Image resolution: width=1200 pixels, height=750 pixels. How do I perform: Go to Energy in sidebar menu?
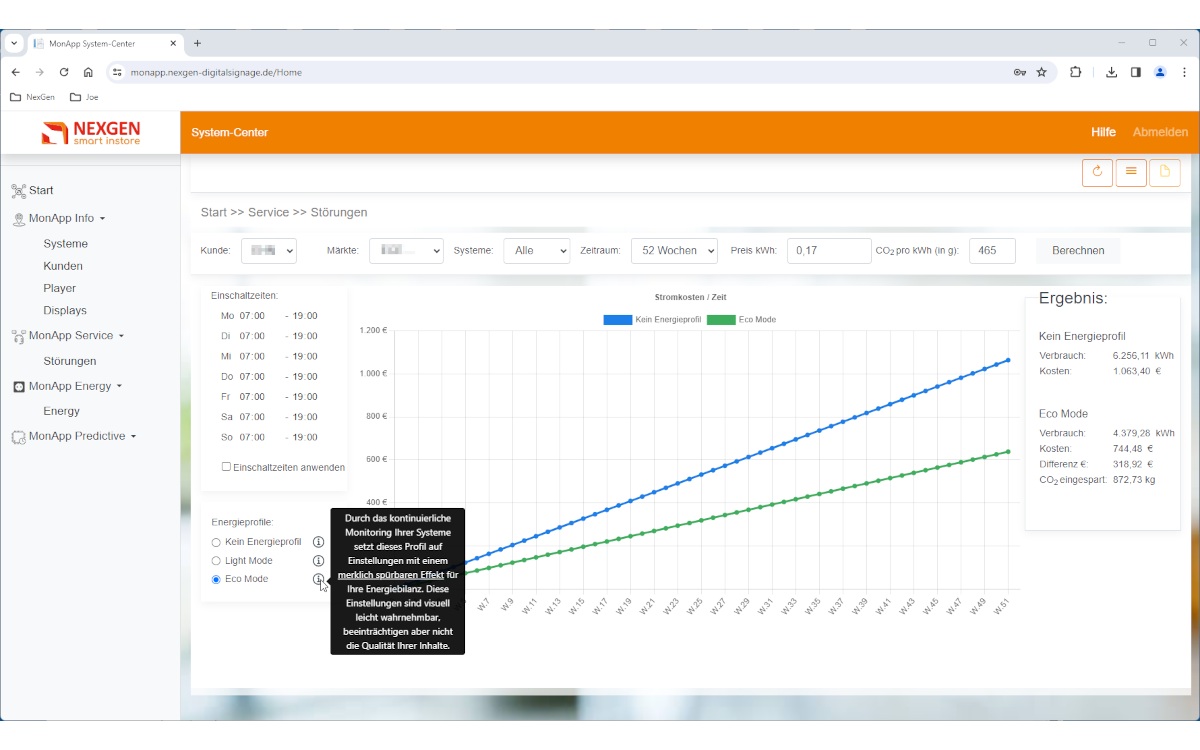tap(61, 411)
